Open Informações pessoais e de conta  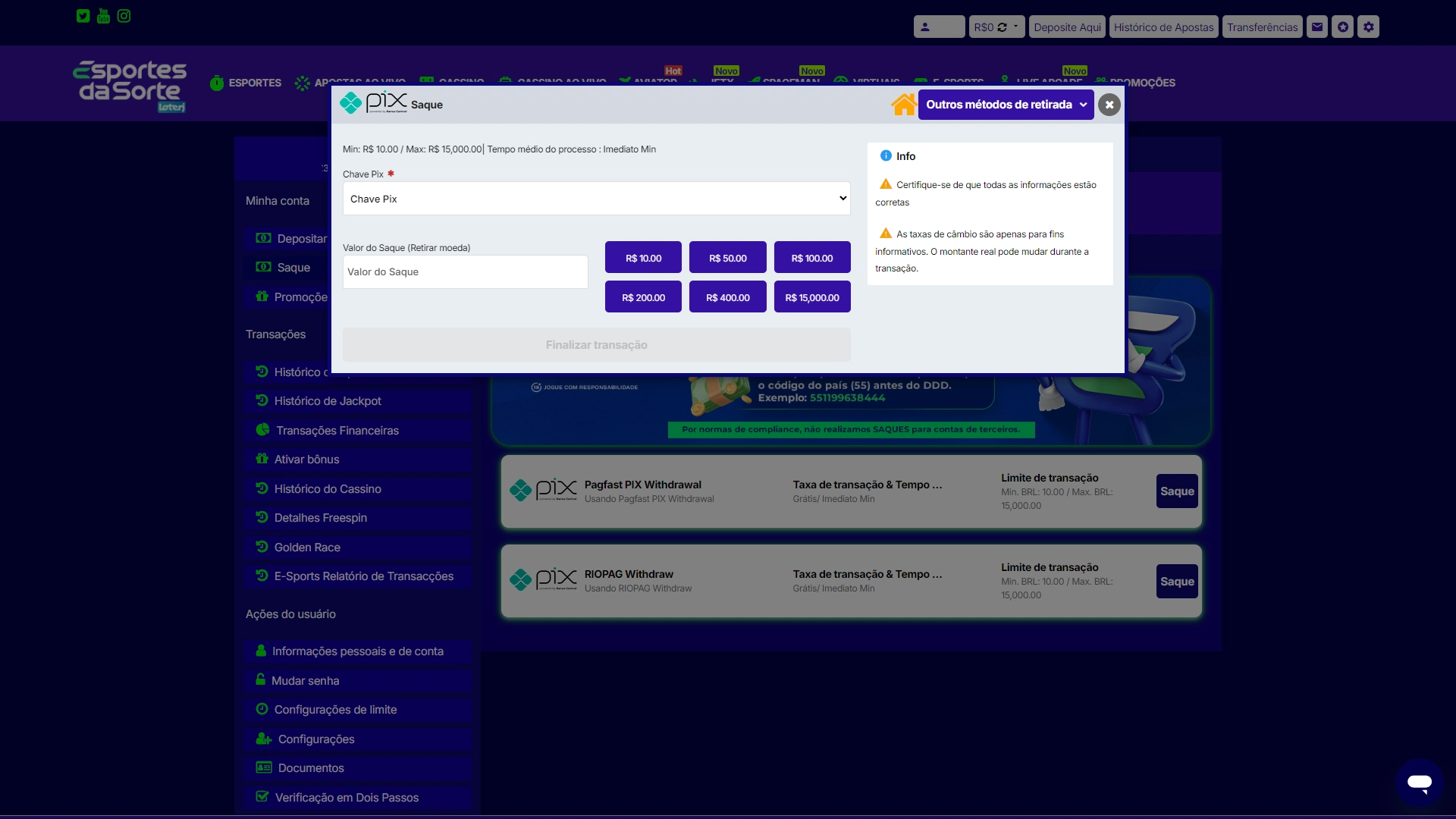(x=358, y=651)
